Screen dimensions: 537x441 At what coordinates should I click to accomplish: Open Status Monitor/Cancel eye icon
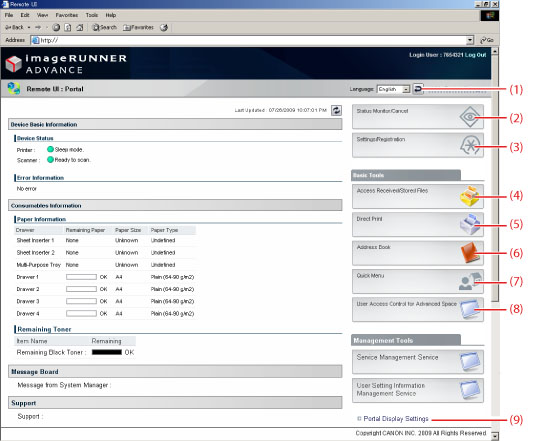(x=470, y=117)
